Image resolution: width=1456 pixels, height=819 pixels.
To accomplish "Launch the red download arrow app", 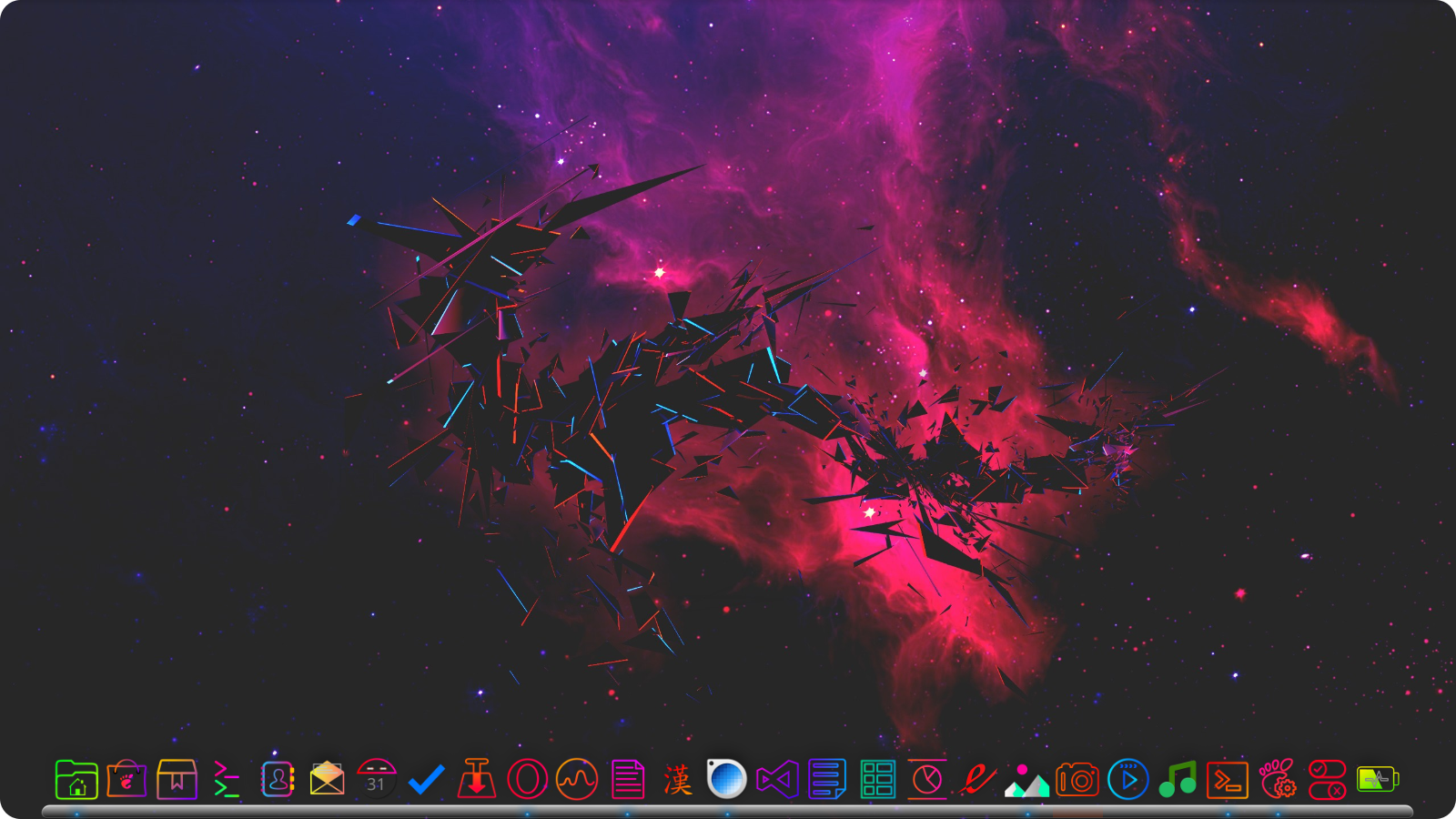I will 477,780.
